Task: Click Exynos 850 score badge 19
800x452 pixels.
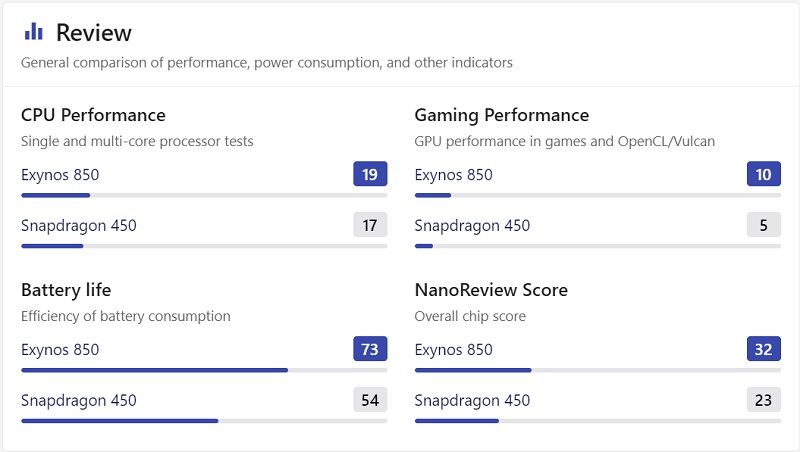Action: [x=370, y=175]
